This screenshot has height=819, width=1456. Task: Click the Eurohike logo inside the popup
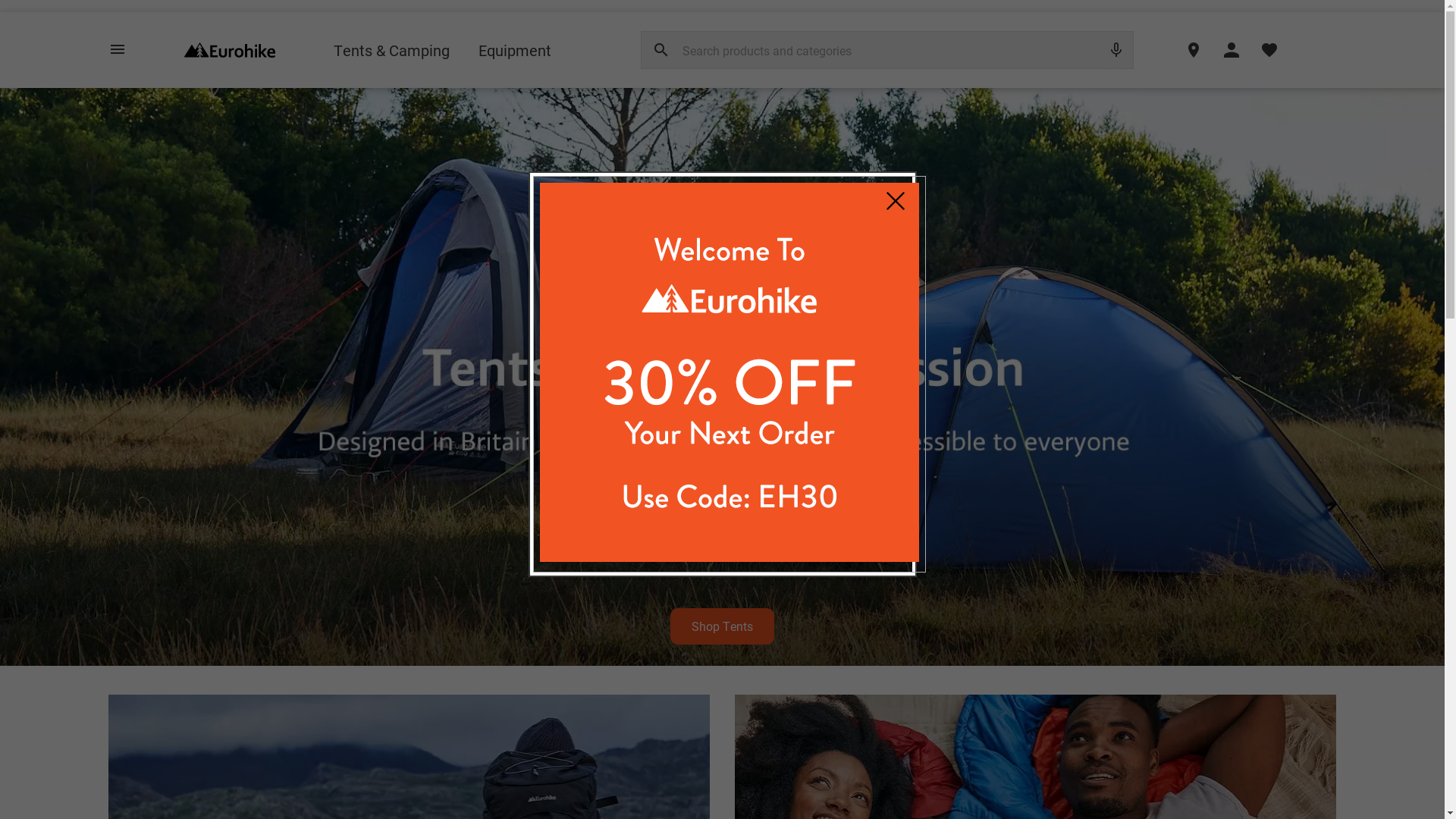tap(730, 299)
